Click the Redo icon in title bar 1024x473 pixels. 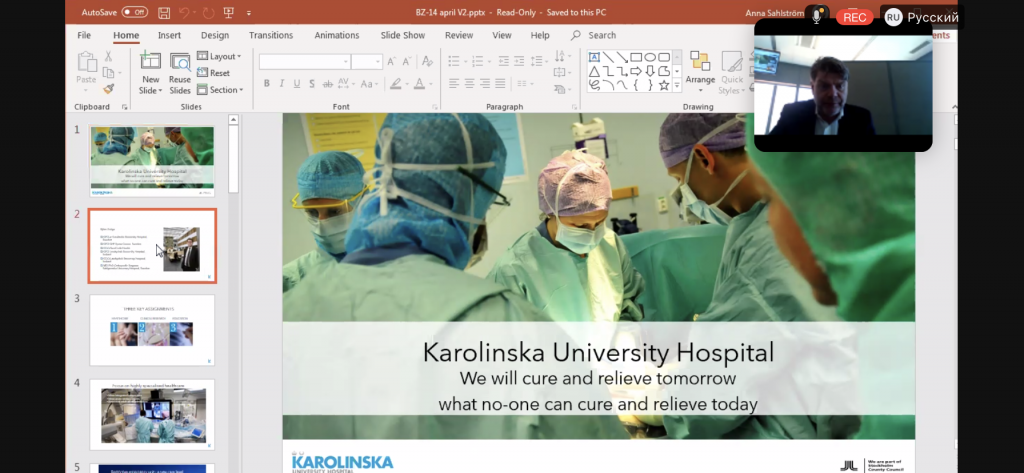click(208, 12)
